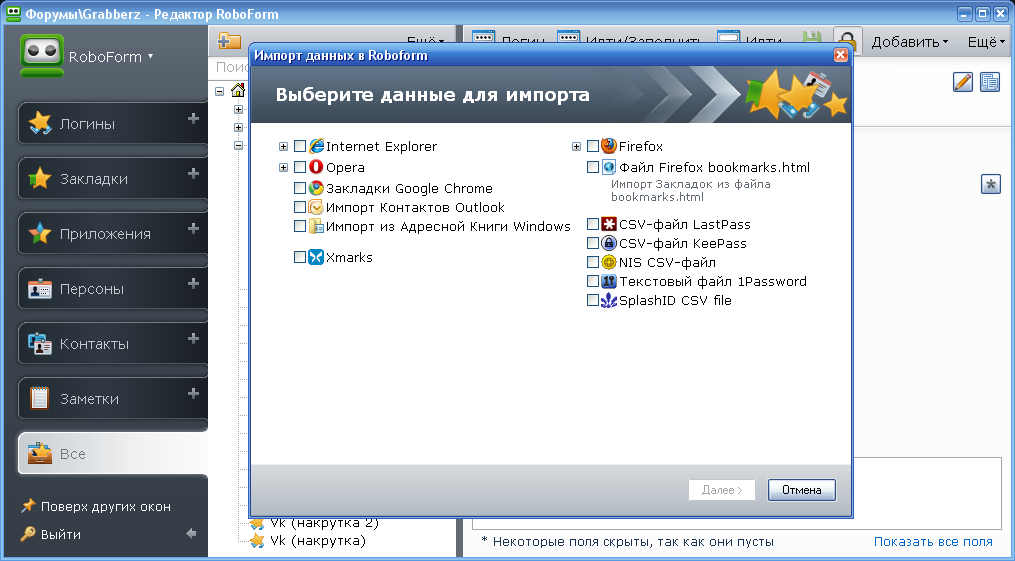This screenshot has width=1015, height=561.
Task: Enable Закладки Google Chrome checkbox
Action: [300, 188]
